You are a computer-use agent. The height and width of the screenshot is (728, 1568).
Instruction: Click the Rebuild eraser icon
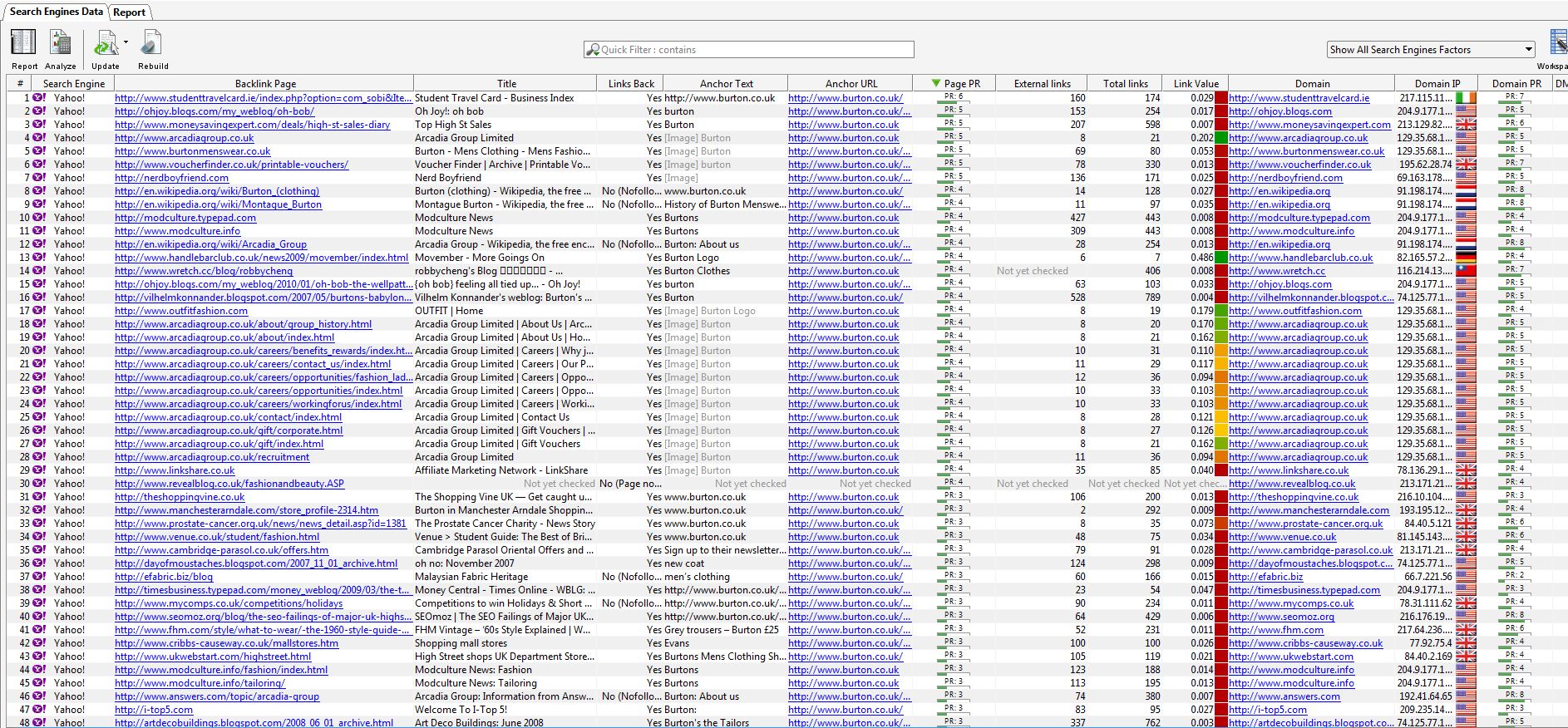pos(152,43)
